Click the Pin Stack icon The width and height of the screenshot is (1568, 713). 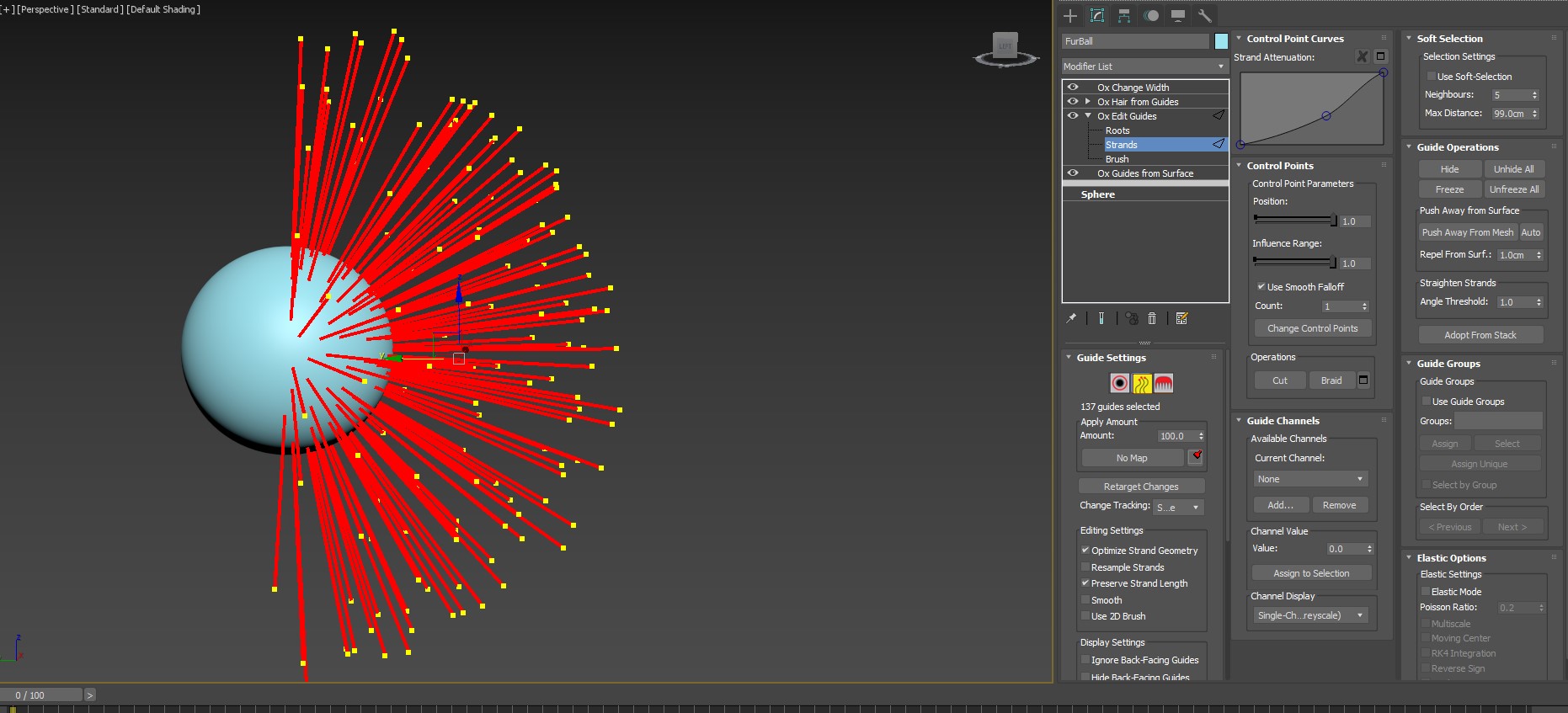coord(1071,318)
